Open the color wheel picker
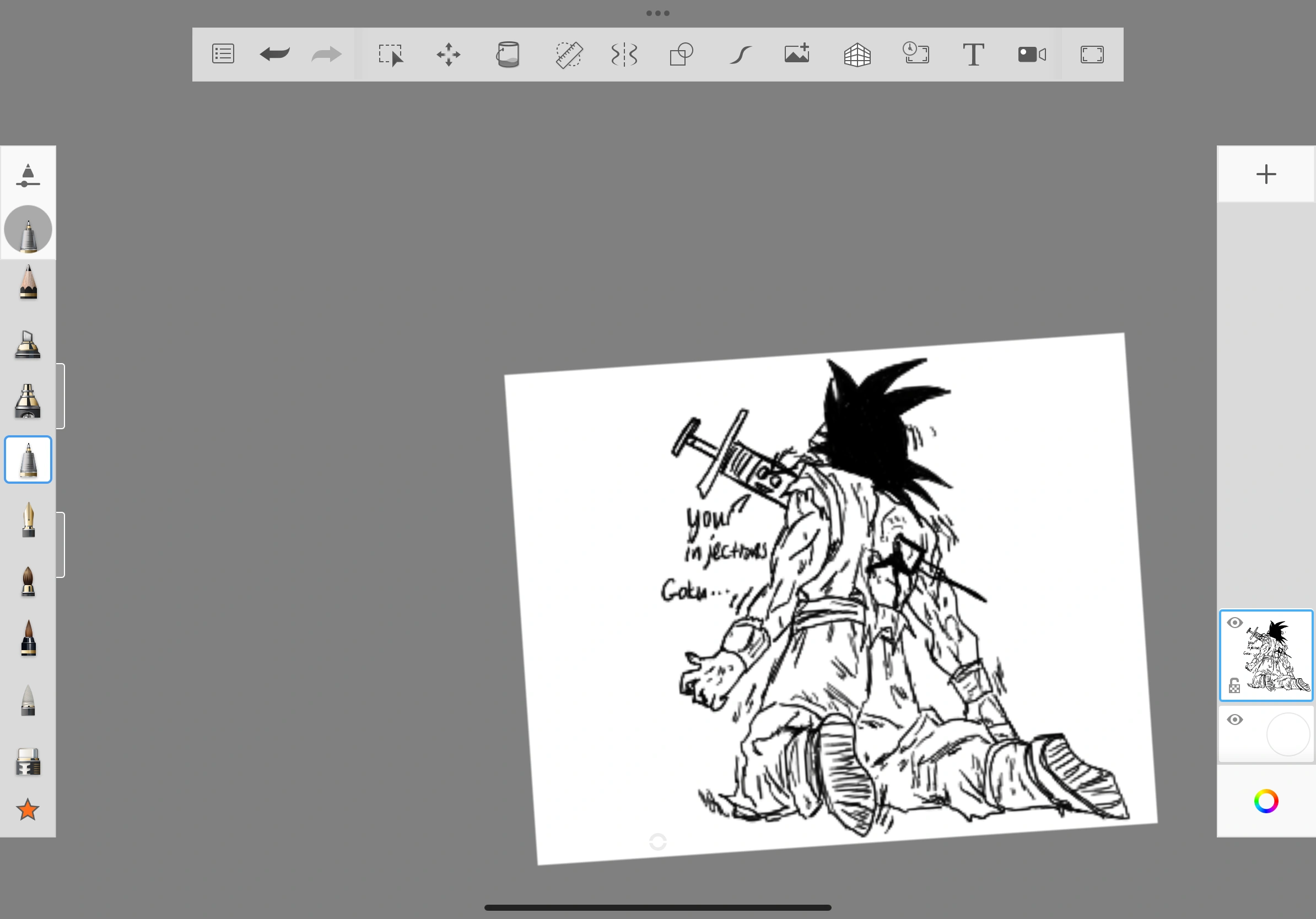The height and width of the screenshot is (919, 1316). [x=1266, y=801]
